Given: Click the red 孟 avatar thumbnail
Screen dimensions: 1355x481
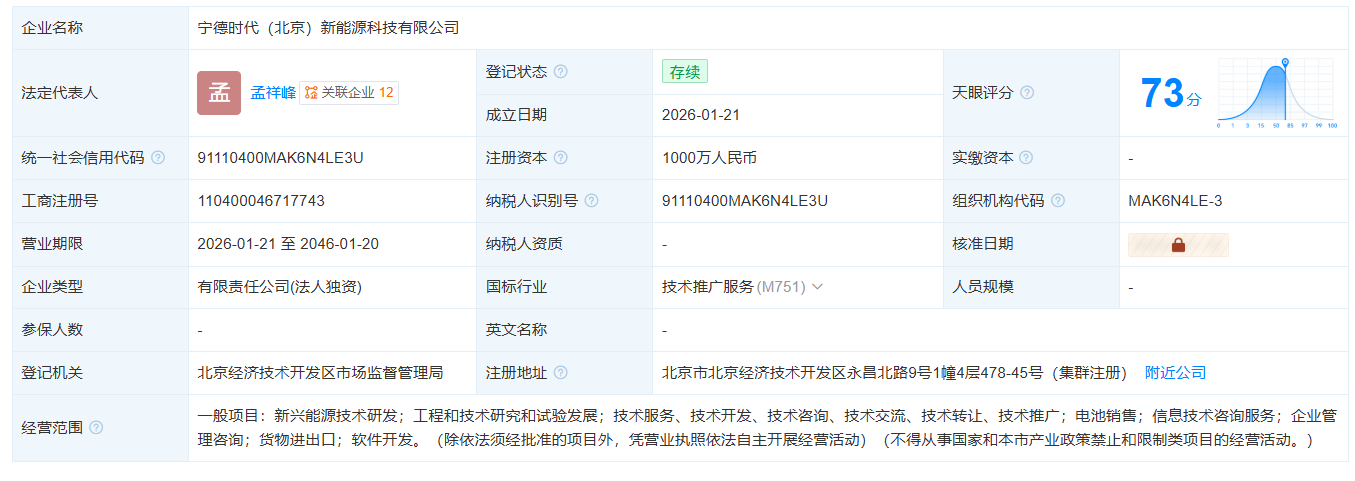Looking at the screenshot, I should pos(219,93).
